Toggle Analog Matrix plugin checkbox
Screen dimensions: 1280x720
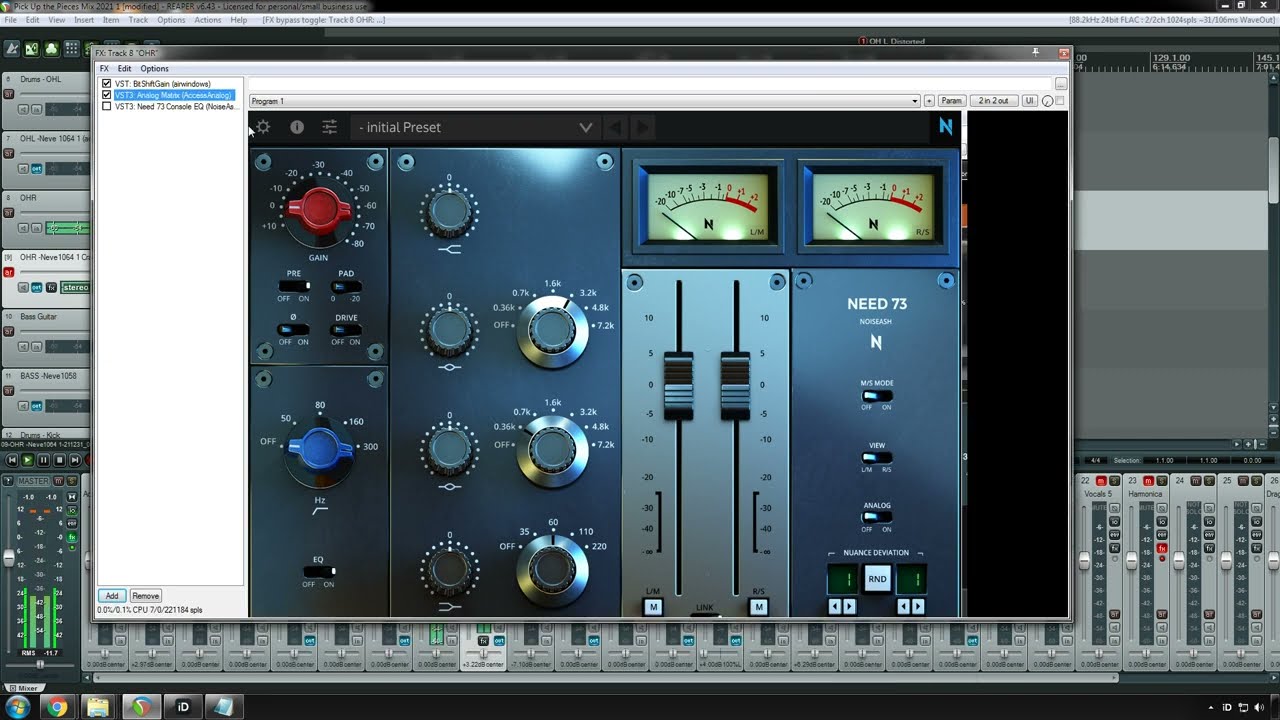point(107,95)
